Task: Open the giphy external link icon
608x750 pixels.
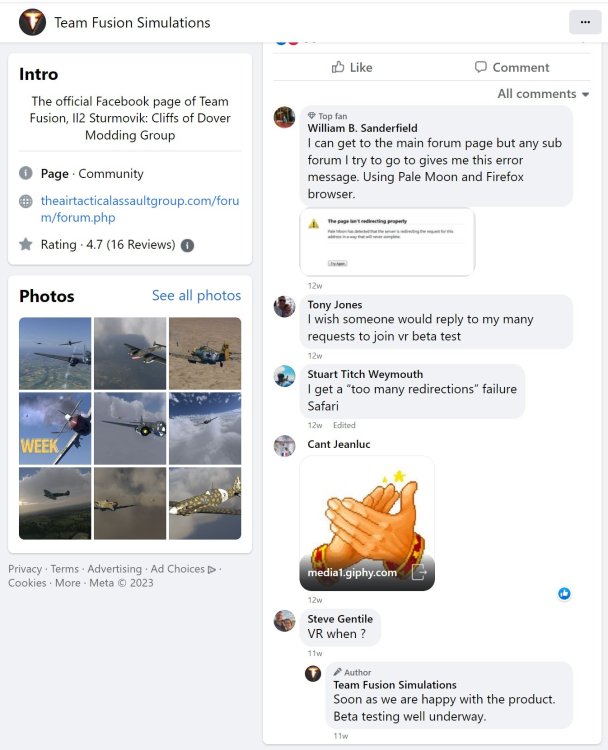Action: [x=419, y=572]
